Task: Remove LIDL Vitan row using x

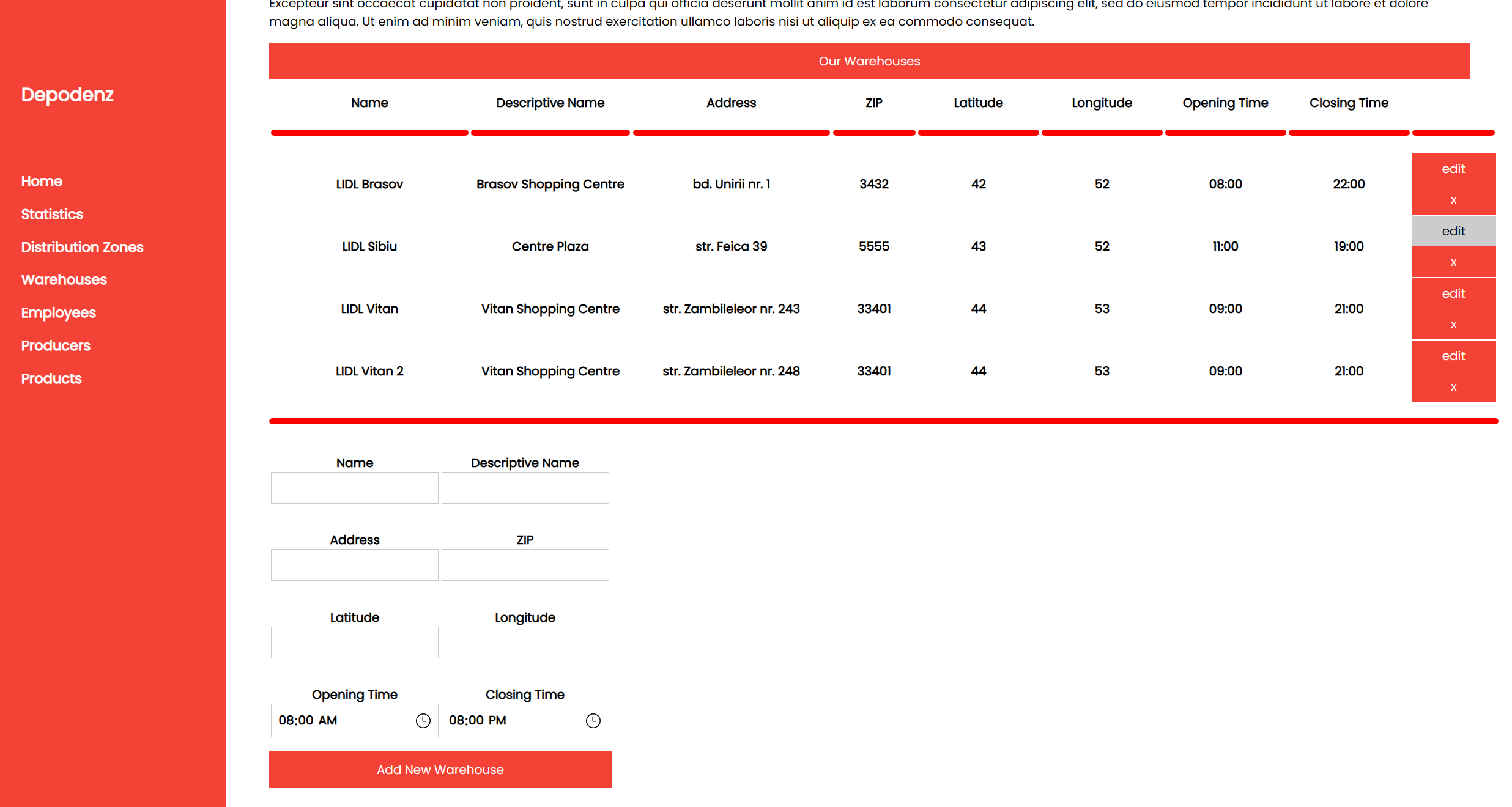Action: pyautogui.click(x=1453, y=325)
